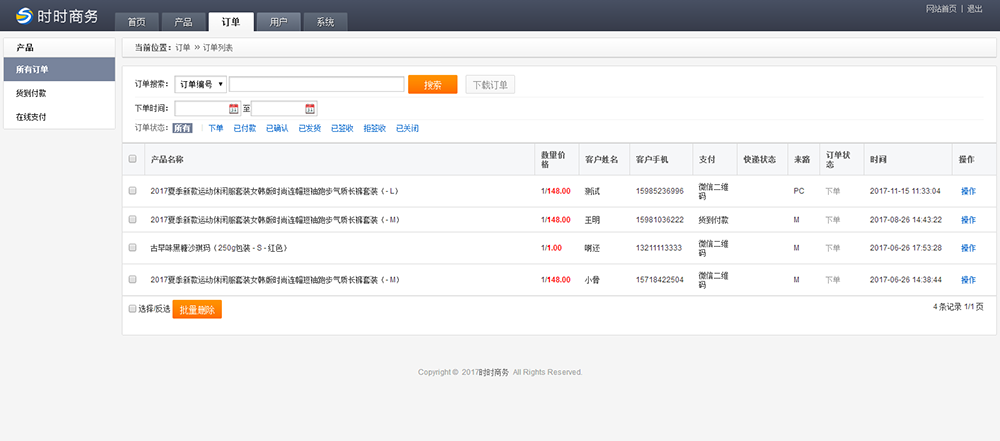The height and width of the screenshot is (441, 1000).
Task: Check the select-all checkbox in table header
Action: (x=133, y=159)
